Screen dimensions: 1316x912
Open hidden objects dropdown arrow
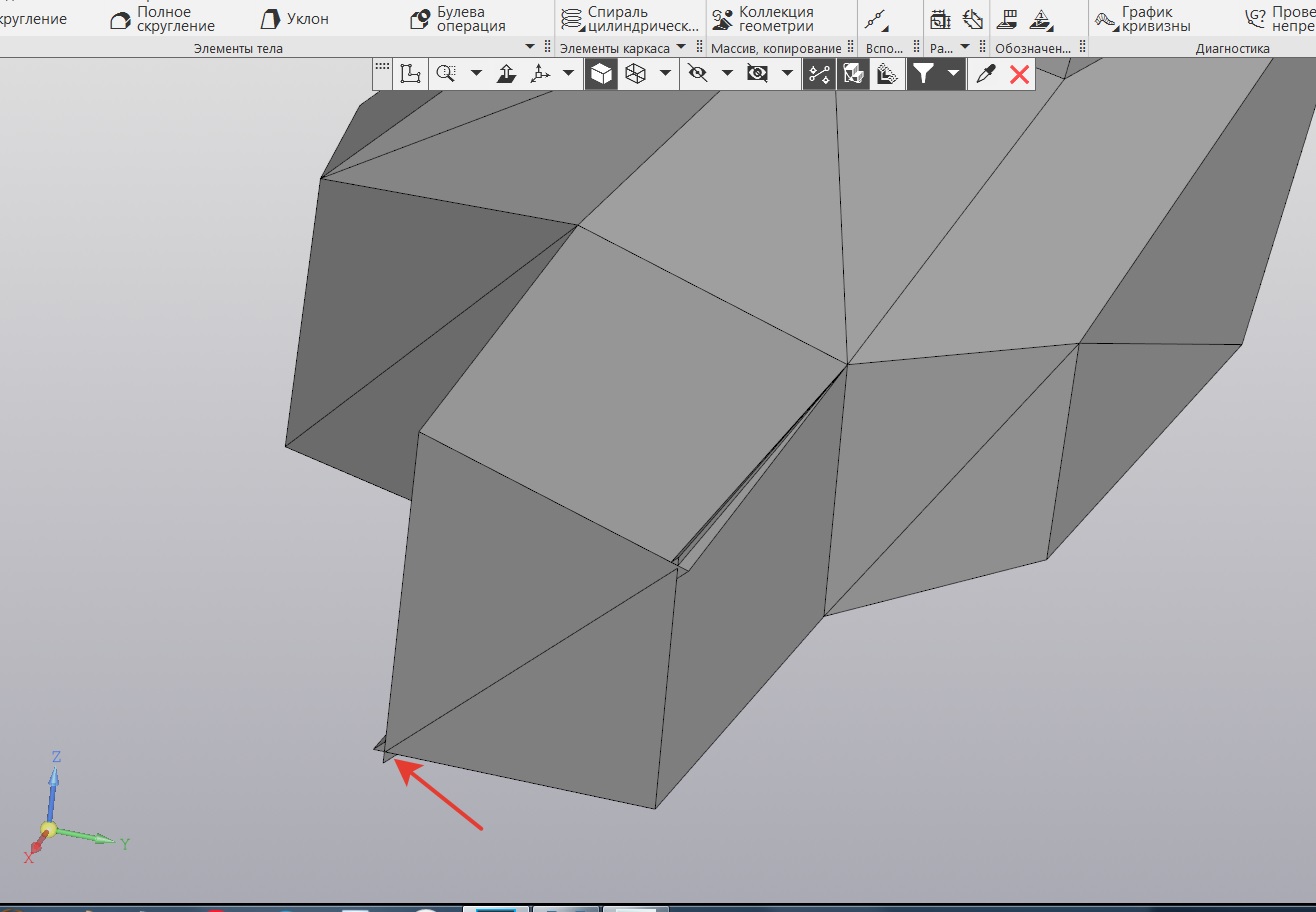(788, 73)
